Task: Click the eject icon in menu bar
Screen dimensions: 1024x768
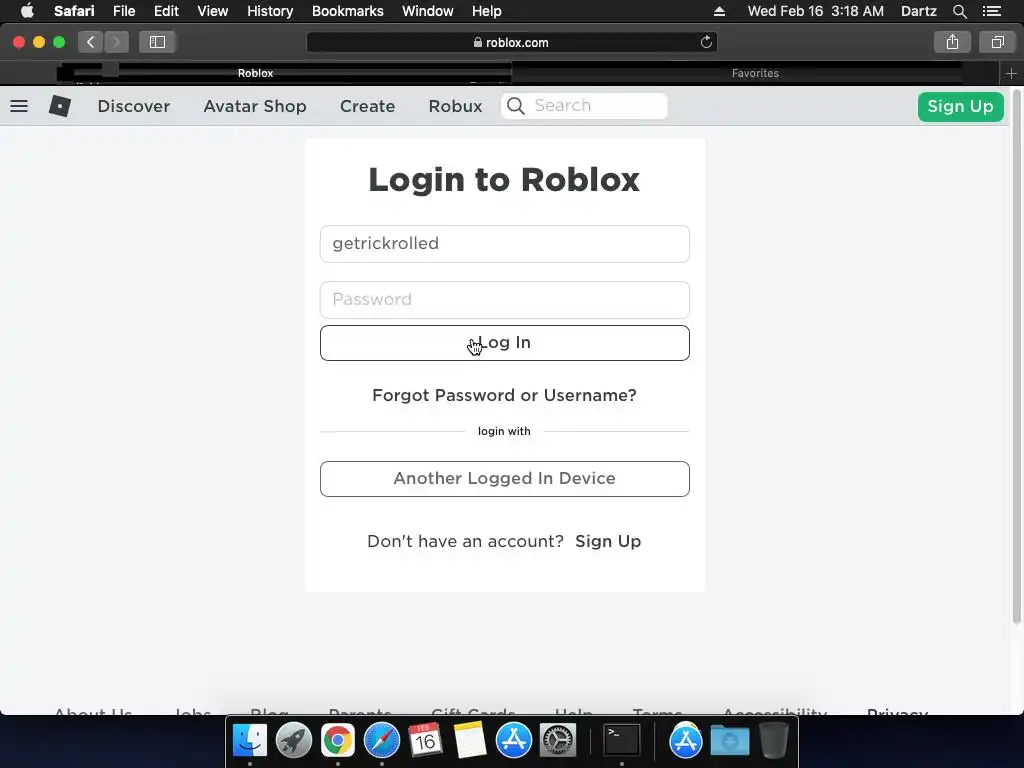Action: (719, 11)
